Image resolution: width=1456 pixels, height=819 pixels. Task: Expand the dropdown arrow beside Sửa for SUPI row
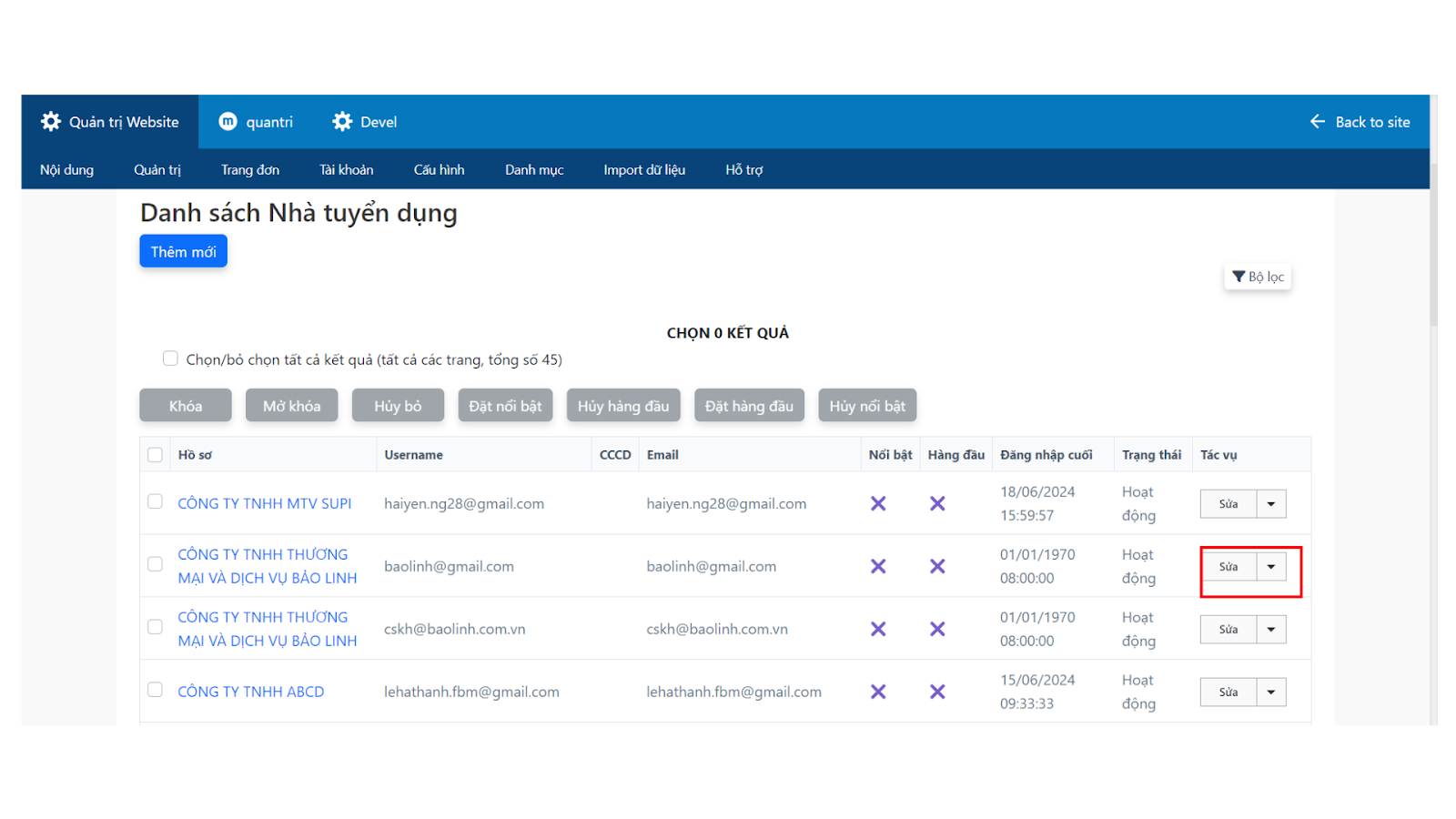1271,504
